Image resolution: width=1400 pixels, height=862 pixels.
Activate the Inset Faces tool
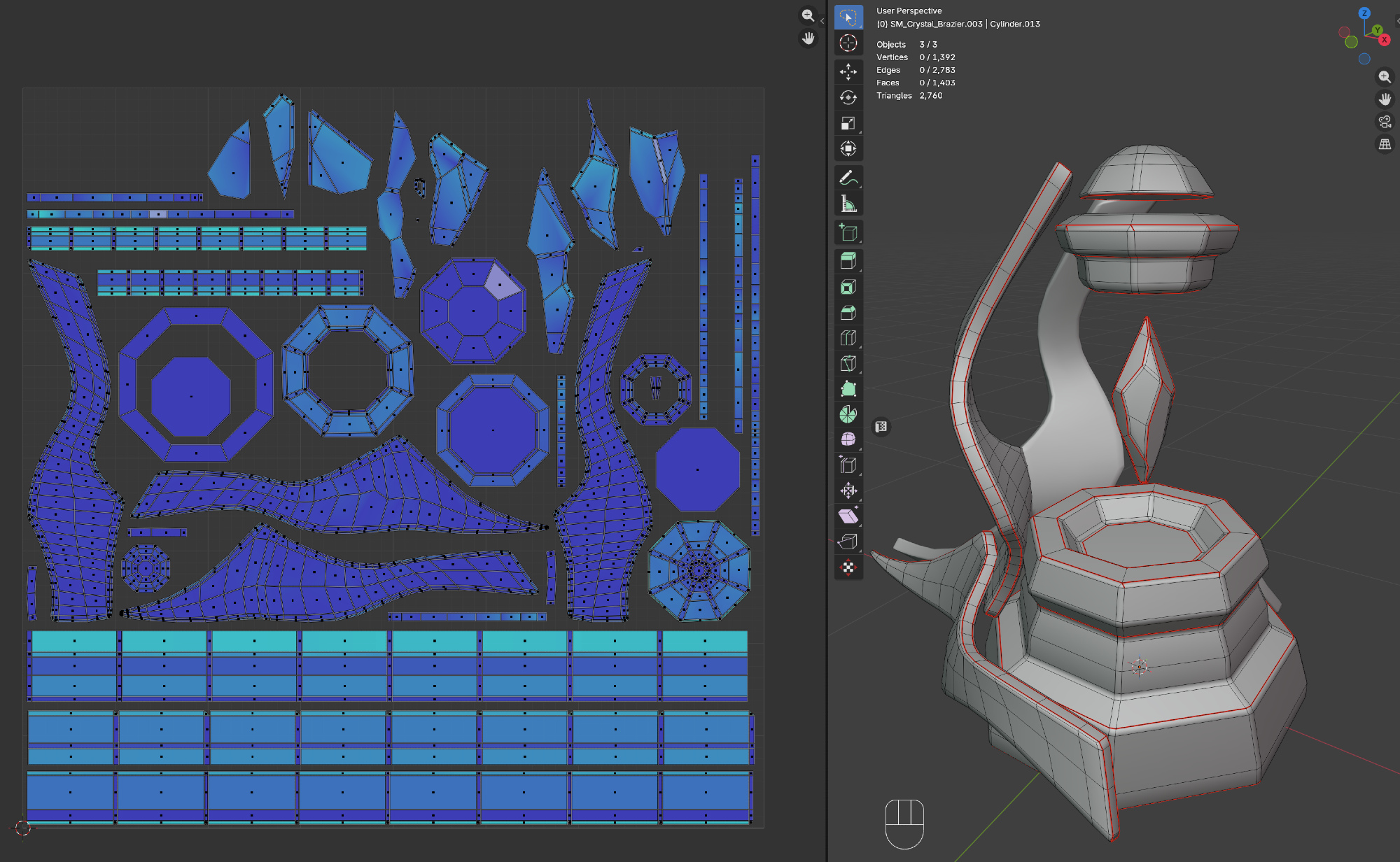coord(848,287)
